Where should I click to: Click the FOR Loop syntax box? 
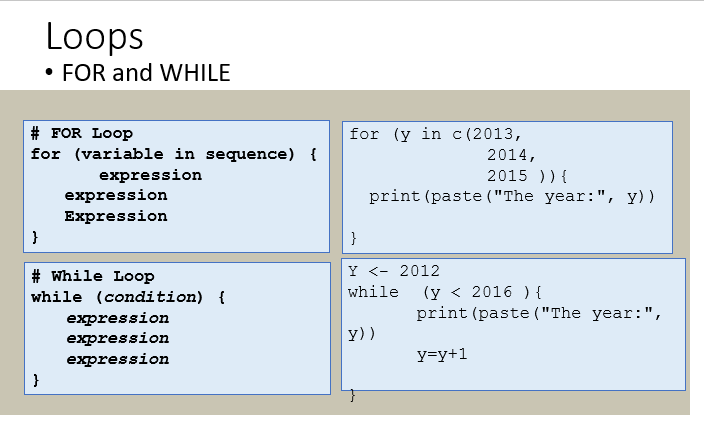tap(176, 186)
